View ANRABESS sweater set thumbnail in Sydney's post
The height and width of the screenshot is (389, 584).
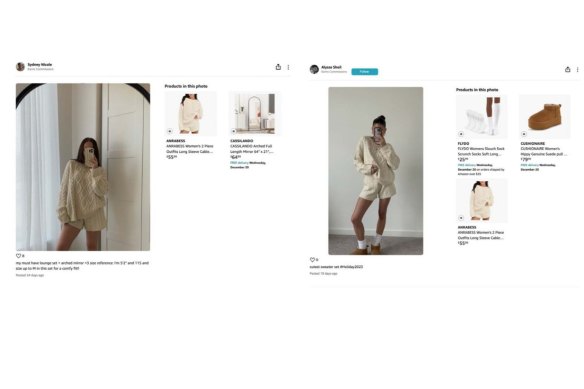pyautogui.click(x=191, y=114)
